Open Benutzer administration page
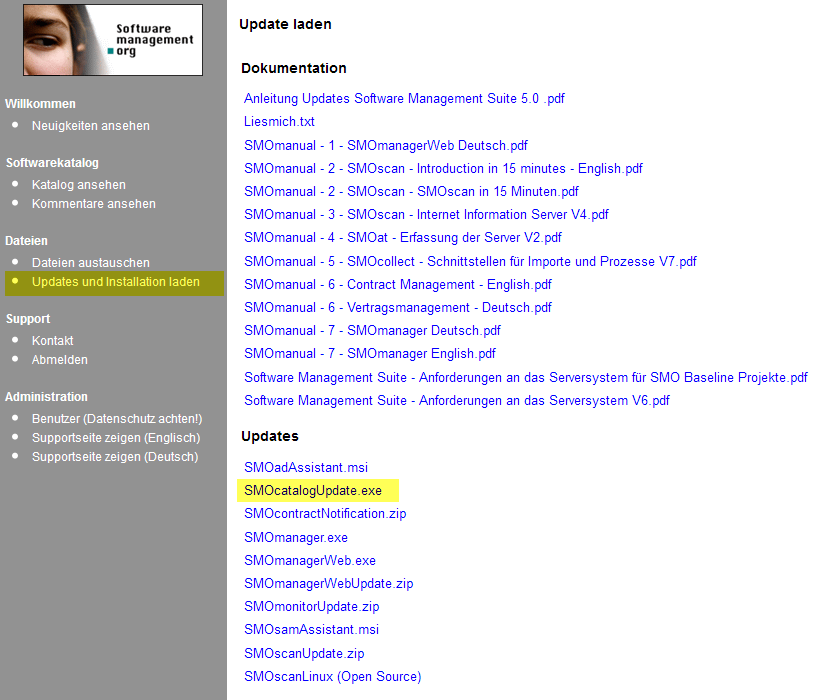823x700 pixels. pyautogui.click(x=116, y=419)
